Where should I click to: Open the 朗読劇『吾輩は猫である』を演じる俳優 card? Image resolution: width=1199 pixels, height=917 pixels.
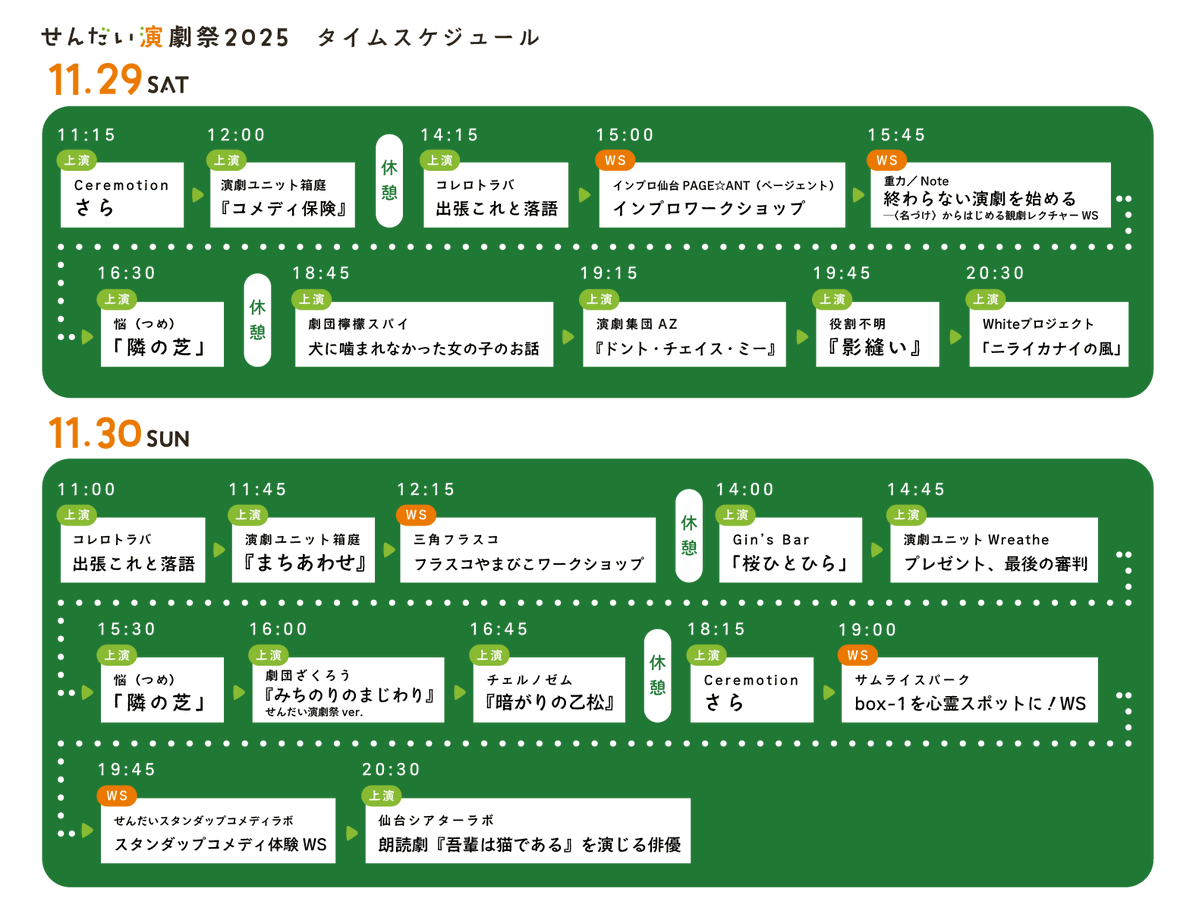(x=528, y=831)
